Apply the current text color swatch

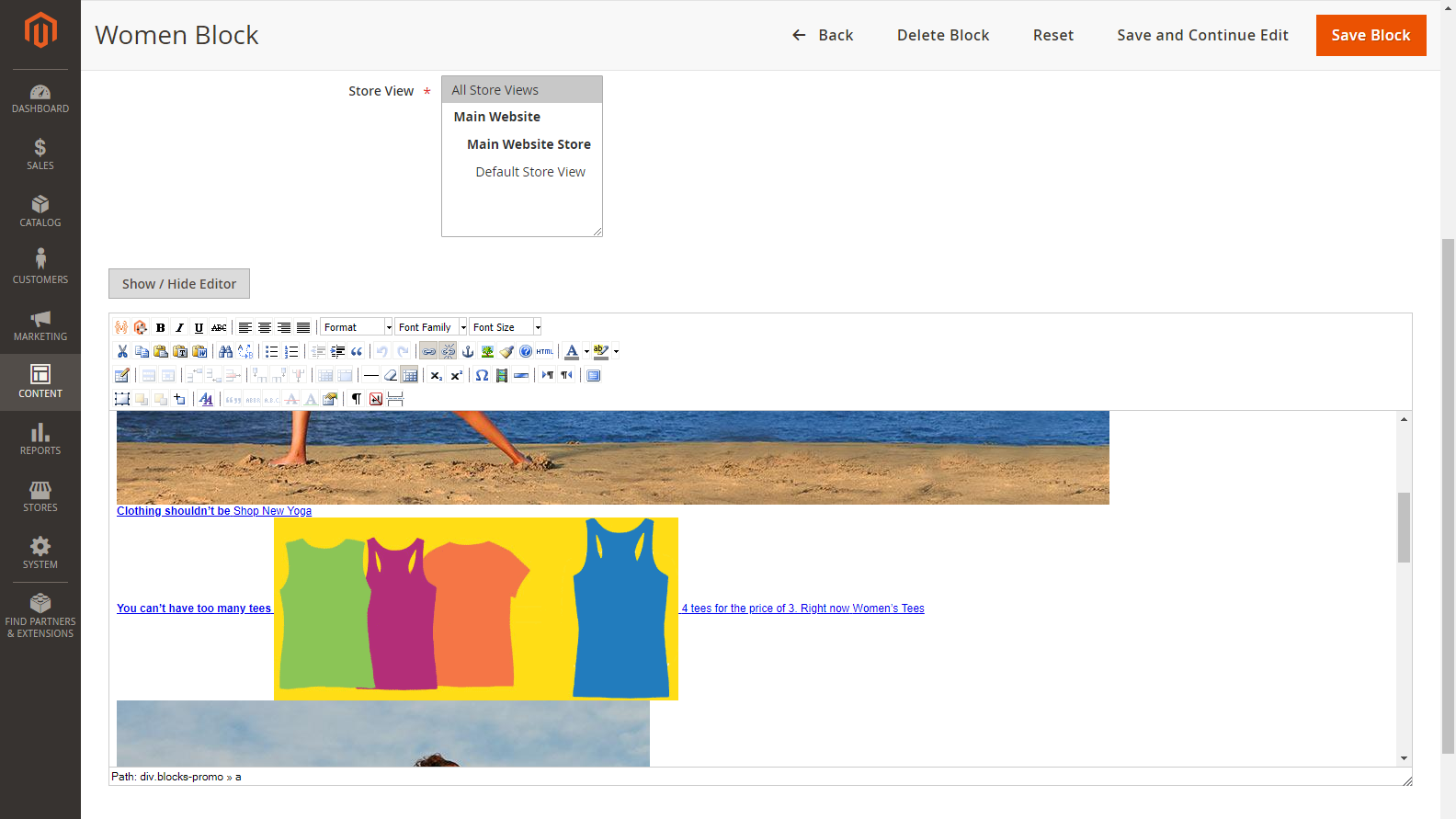572,351
